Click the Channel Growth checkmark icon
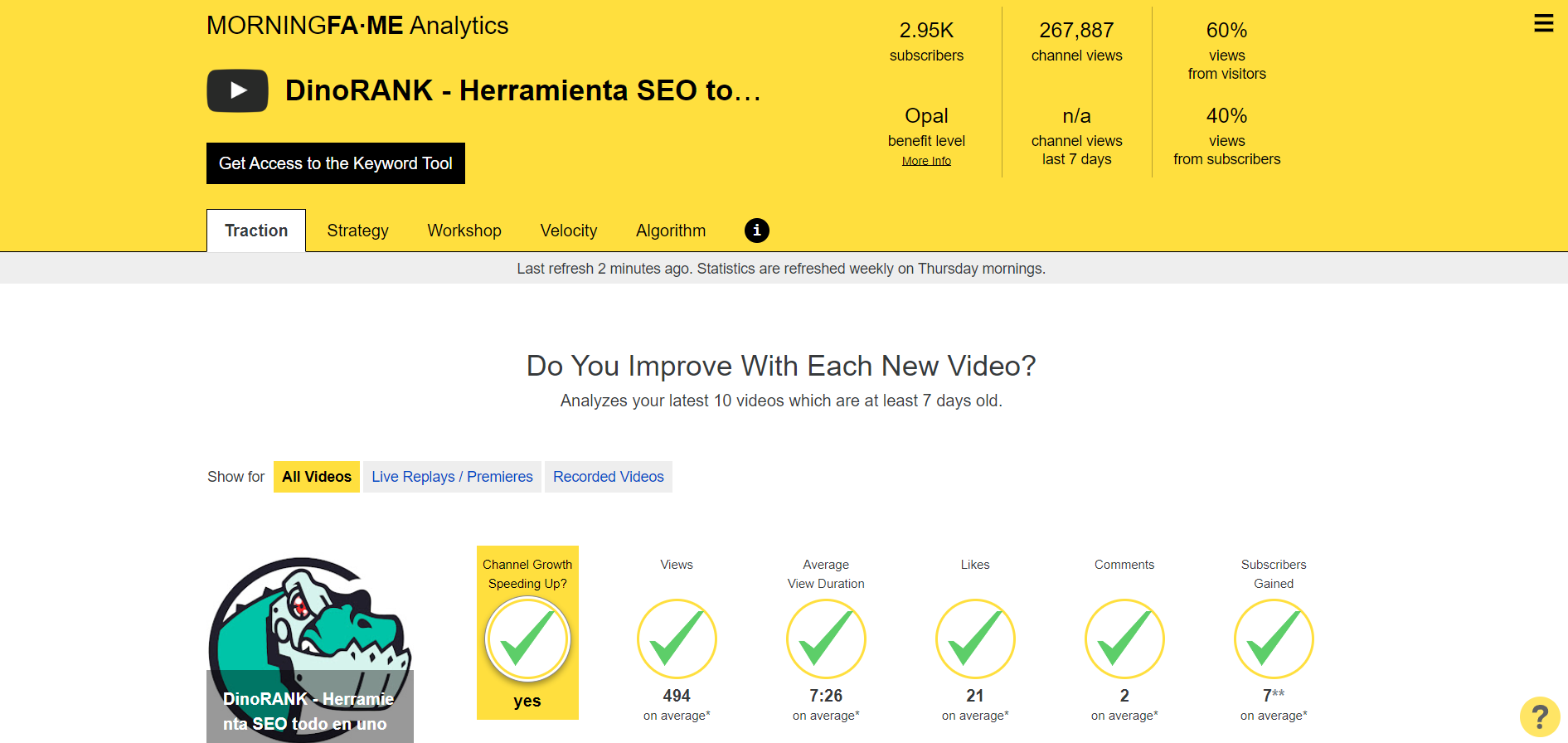This screenshot has height=743, width=1568. tap(527, 639)
